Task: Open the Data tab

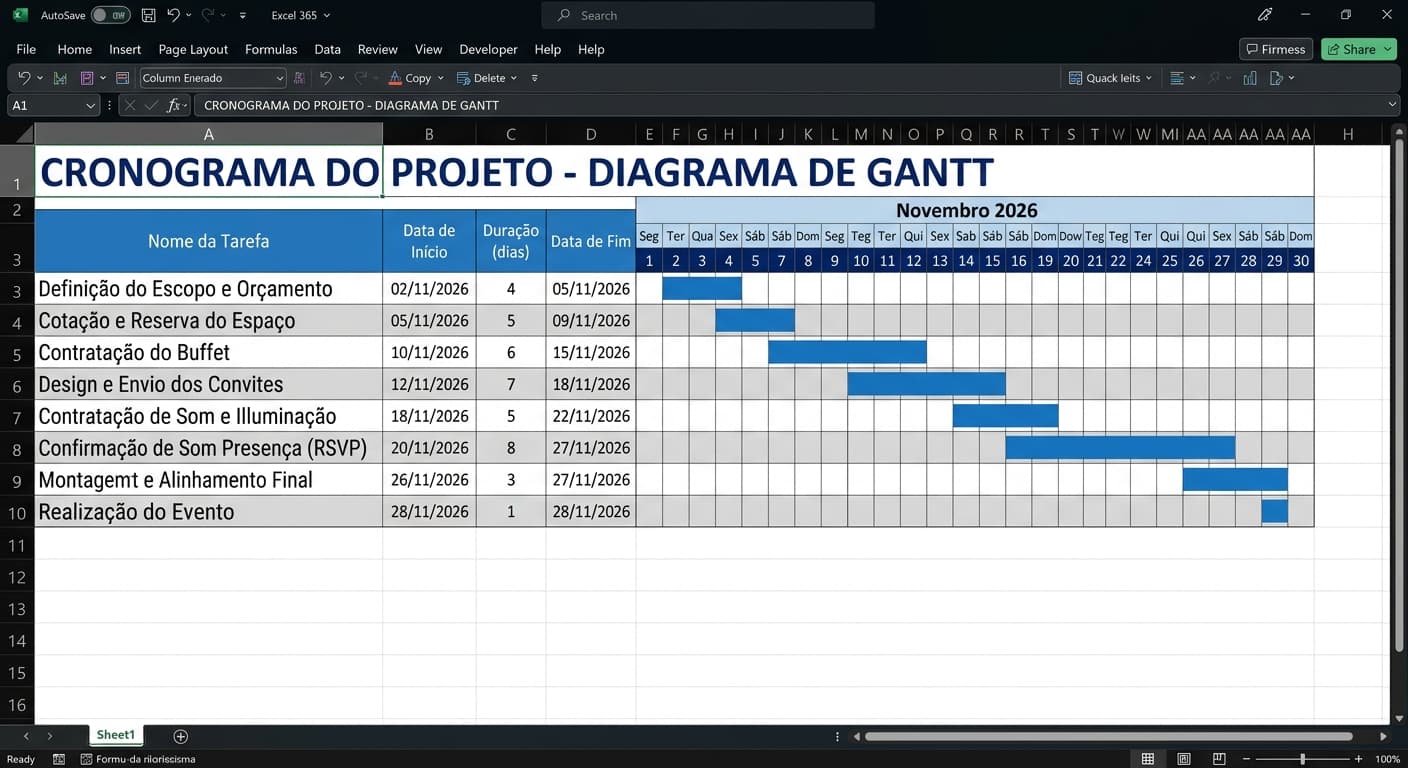Action: coord(327,49)
